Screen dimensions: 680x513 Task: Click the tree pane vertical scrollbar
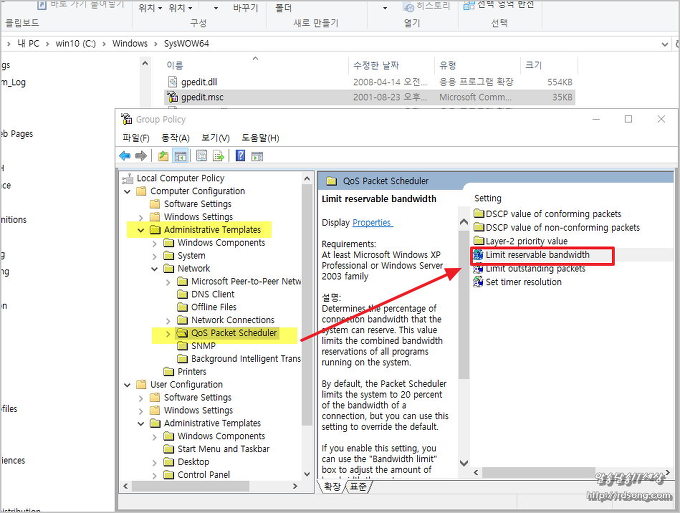click(x=306, y=300)
